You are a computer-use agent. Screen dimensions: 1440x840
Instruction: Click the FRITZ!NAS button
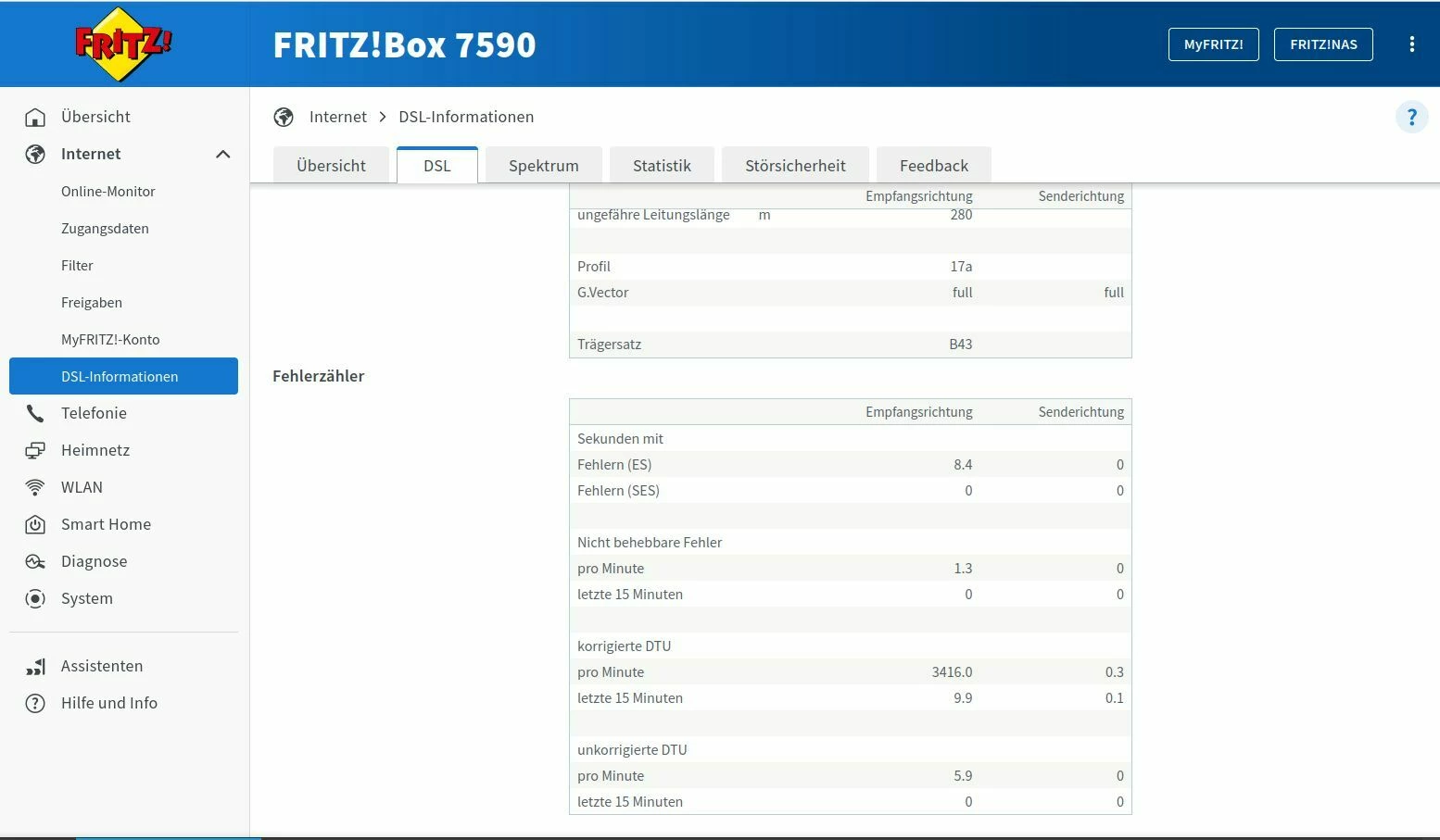1323,44
